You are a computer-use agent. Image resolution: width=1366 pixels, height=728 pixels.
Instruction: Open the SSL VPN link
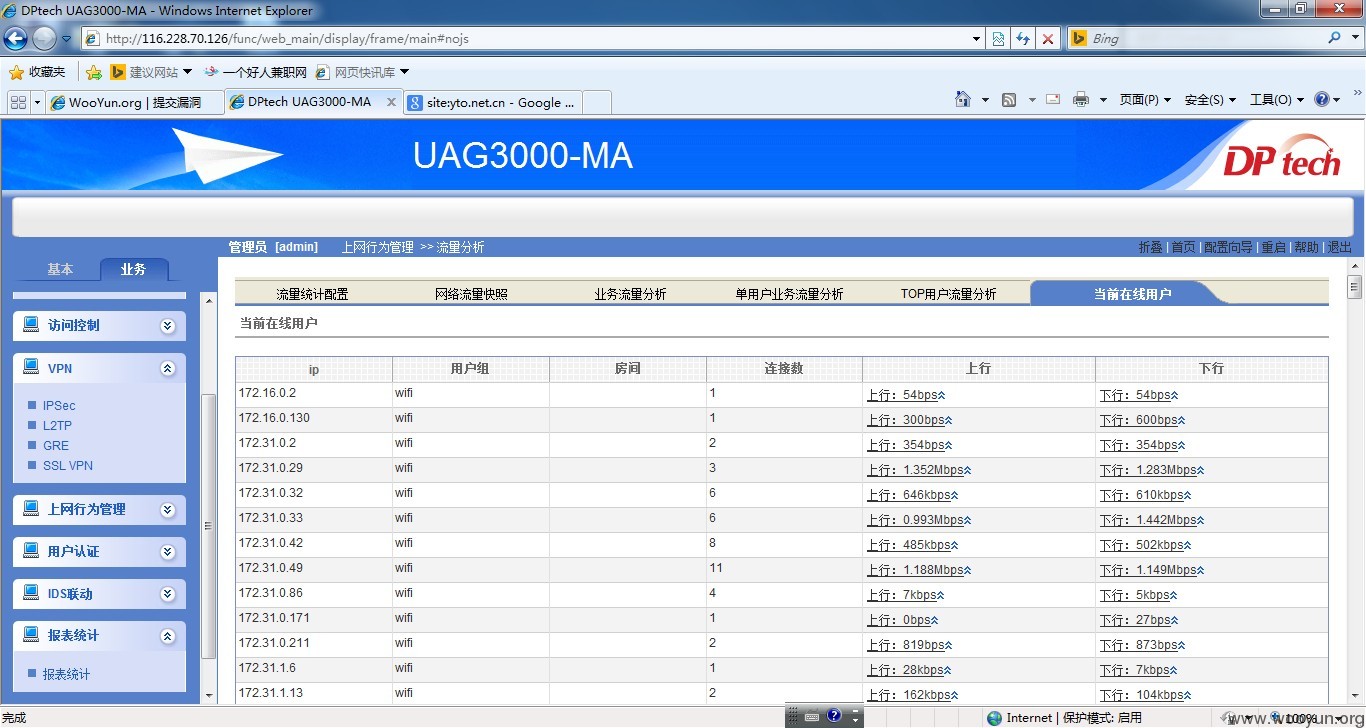pos(68,466)
